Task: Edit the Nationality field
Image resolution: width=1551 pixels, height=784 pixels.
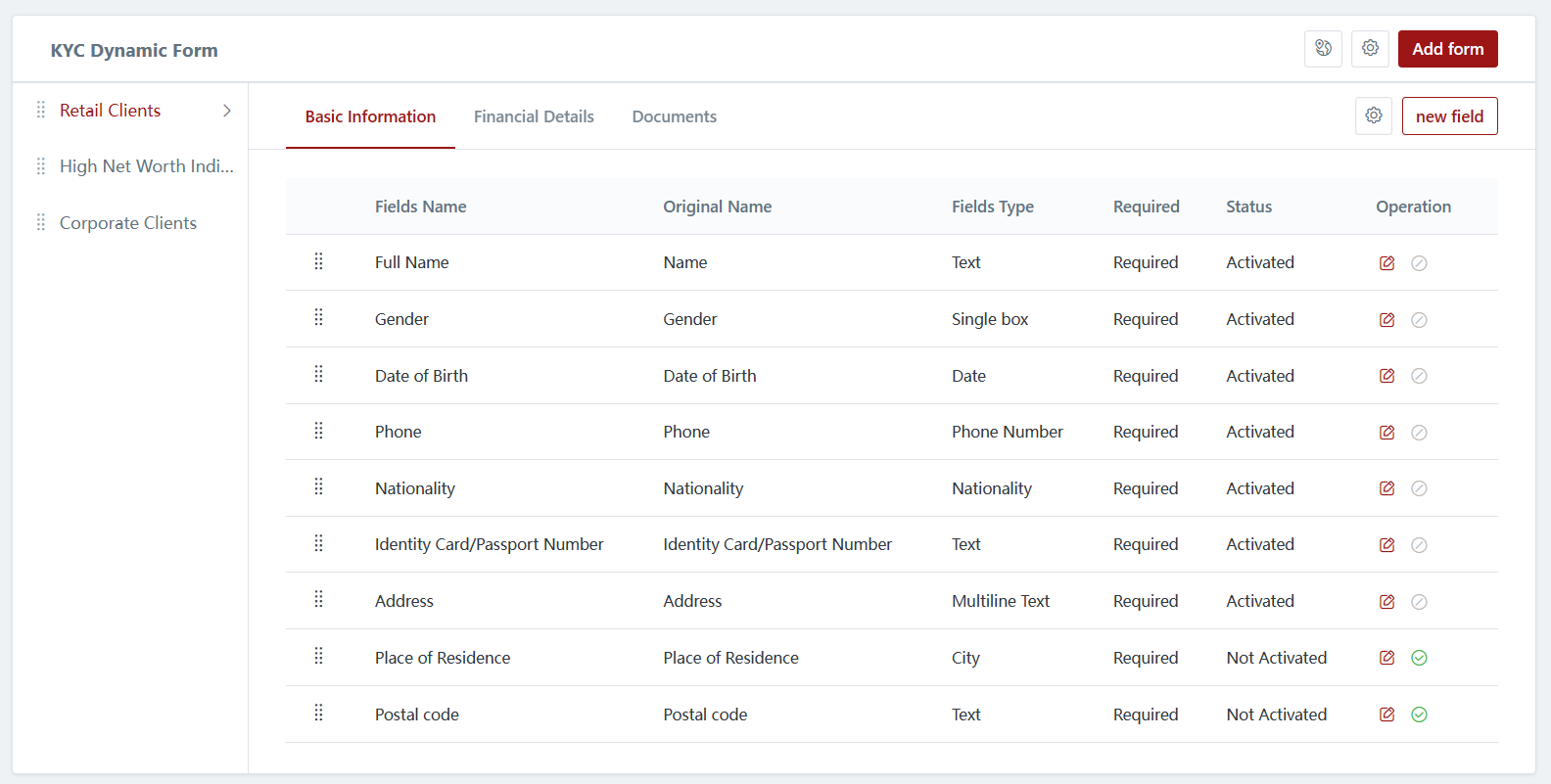Action: click(x=1386, y=488)
